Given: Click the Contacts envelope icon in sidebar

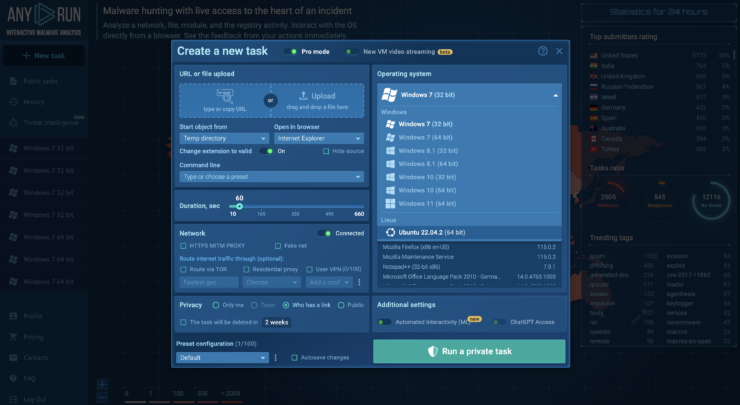Looking at the screenshot, I should (x=13, y=357).
